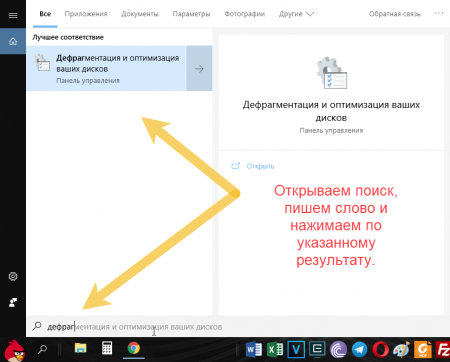The height and width of the screenshot is (362, 450).
Task: Open search settings gear in sidebar
Action: [x=13, y=276]
